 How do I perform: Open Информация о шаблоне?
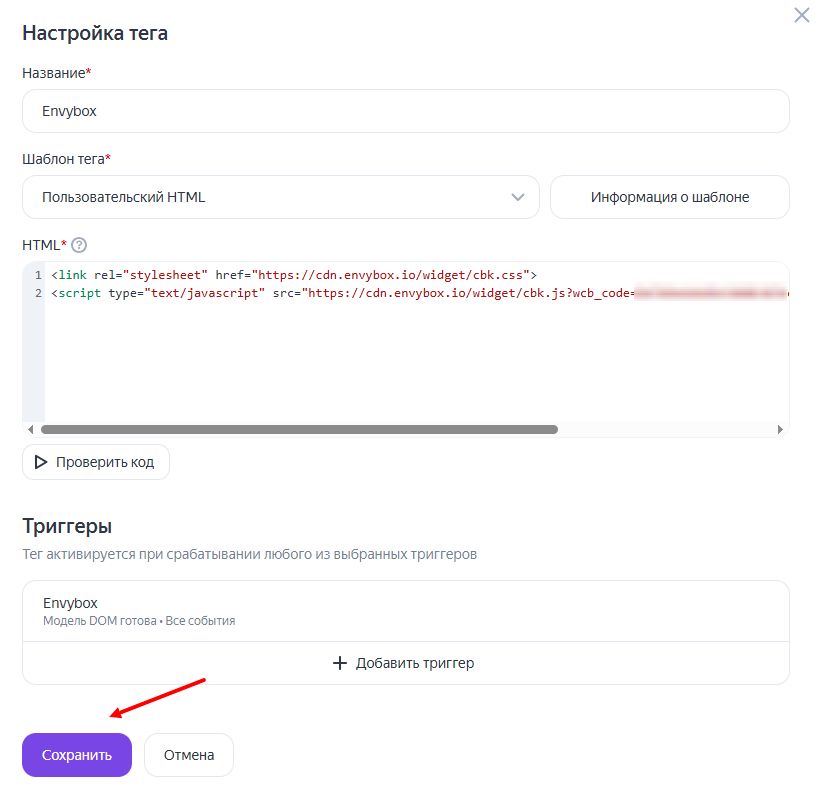[x=669, y=197]
